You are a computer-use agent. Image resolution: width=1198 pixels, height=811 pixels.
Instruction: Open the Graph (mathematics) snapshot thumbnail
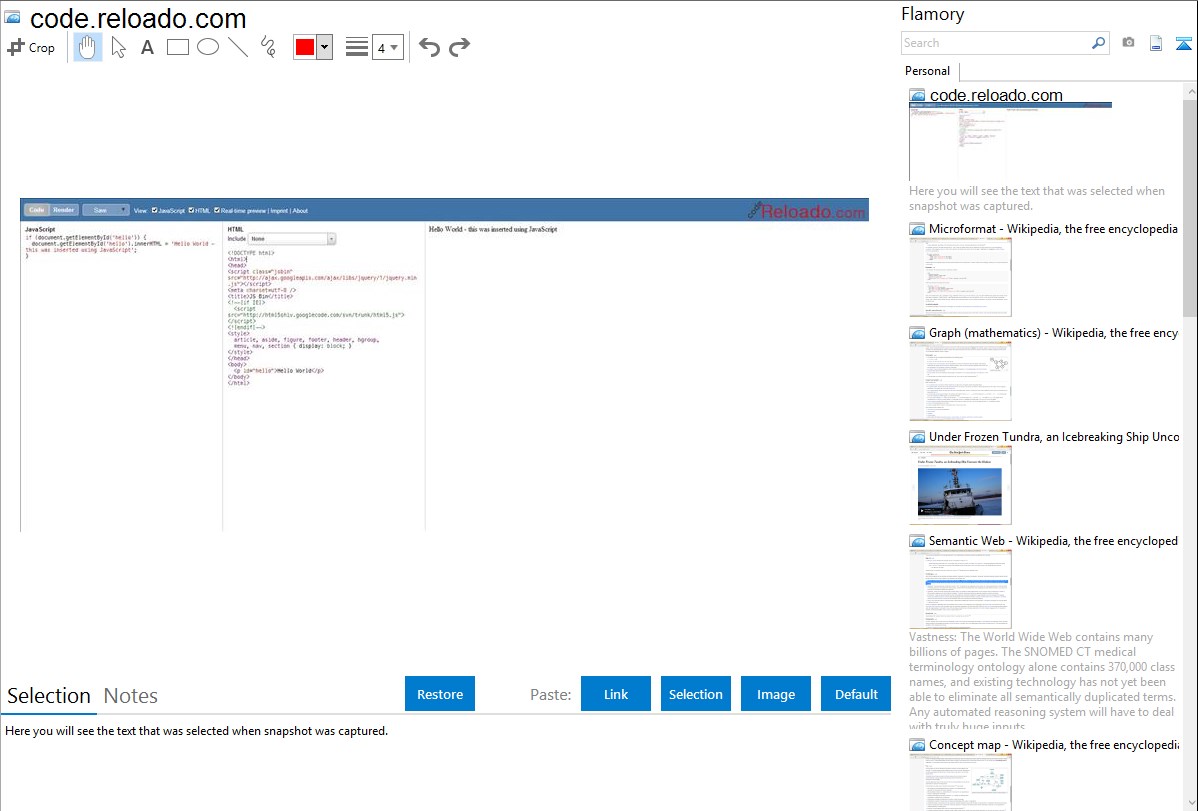pos(960,381)
